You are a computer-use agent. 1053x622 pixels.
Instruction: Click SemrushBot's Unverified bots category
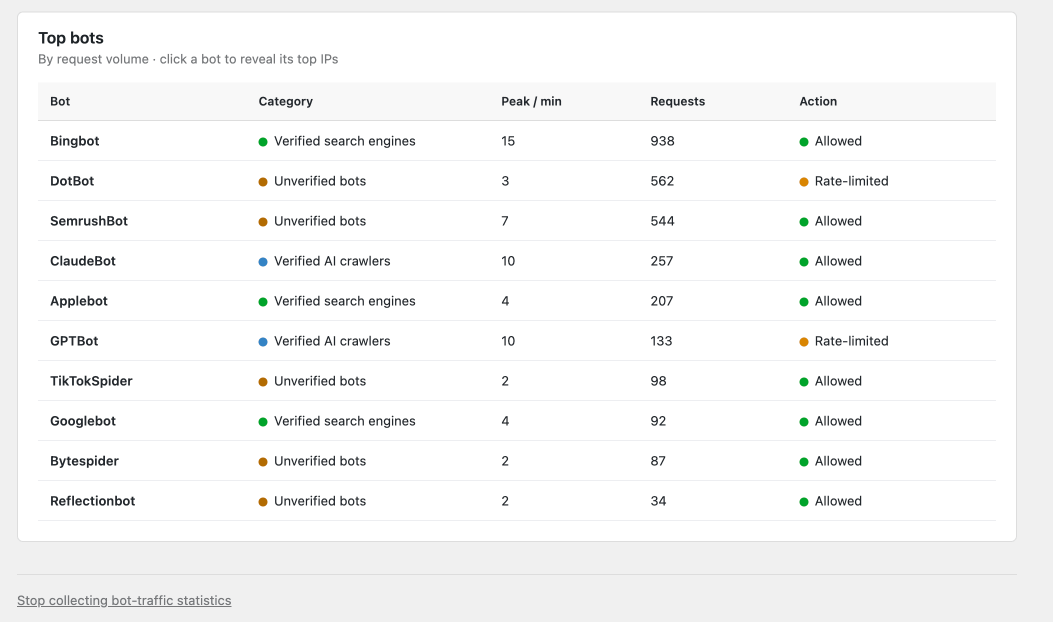tap(312, 221)
